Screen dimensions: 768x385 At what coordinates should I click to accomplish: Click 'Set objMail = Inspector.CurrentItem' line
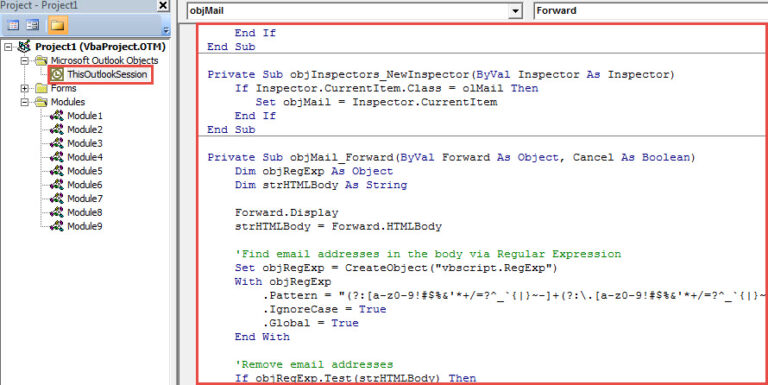click(x=376, y=102)
